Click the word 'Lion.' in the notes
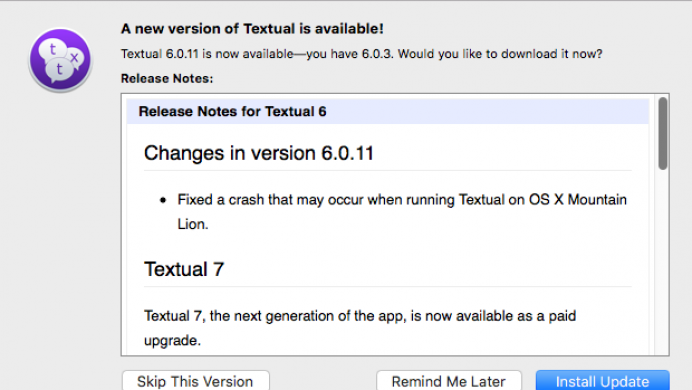Viewport: 692px width, 390px height. tap(192, 224)
